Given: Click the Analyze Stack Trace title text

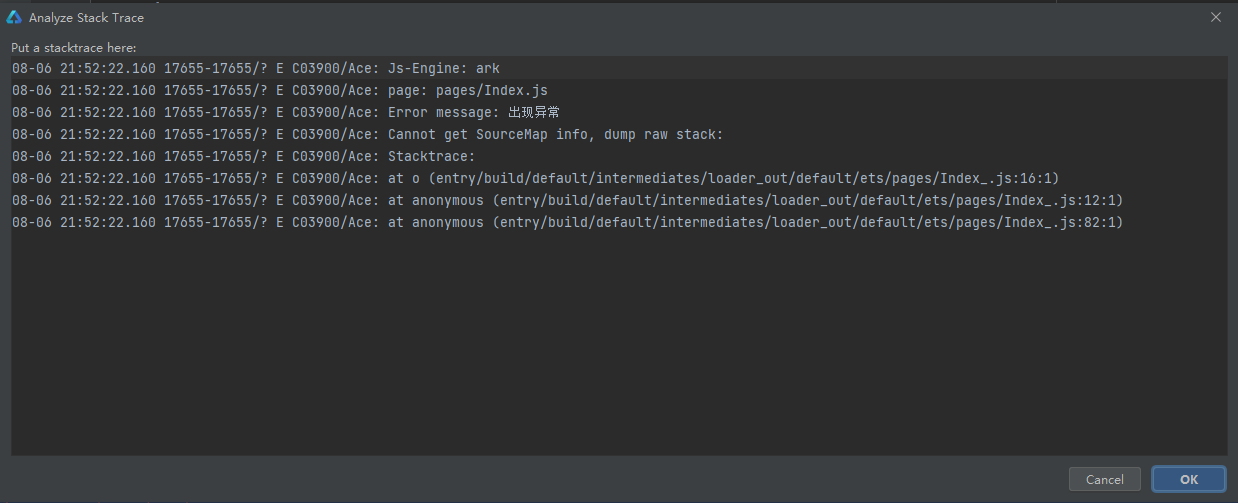Looking at the screenshot, I should (x=86, y=17).
